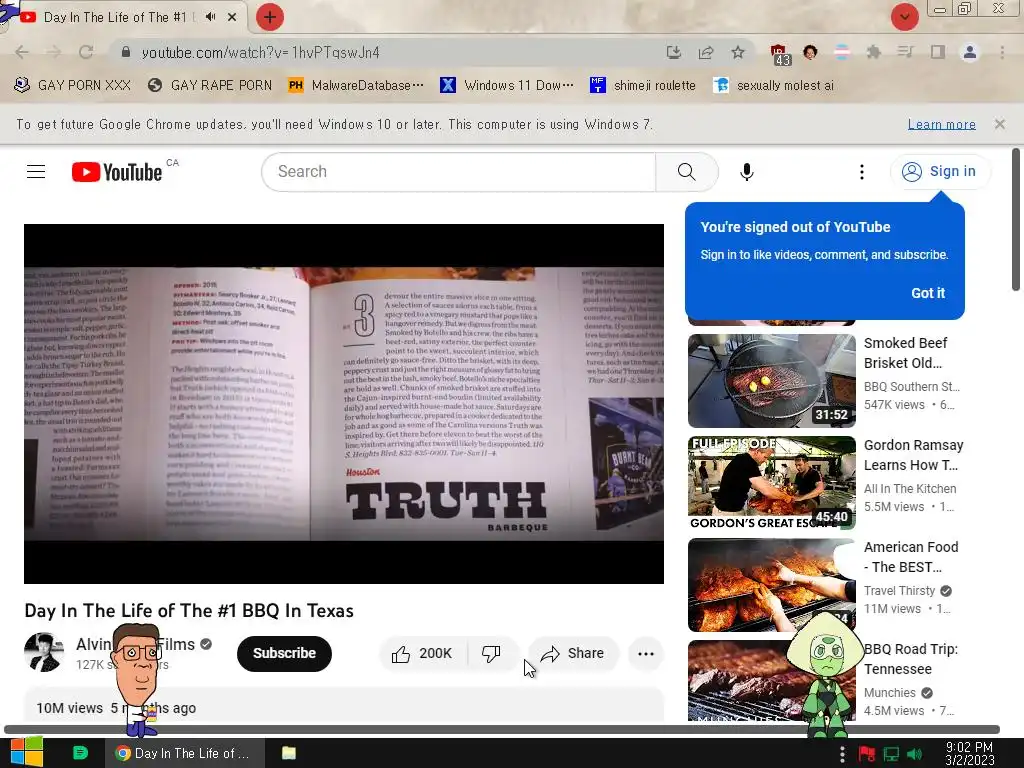Dismiss the Chrome update info bar
The width and height of the screenshot is (1024, 768).
(x=999, y=124)
